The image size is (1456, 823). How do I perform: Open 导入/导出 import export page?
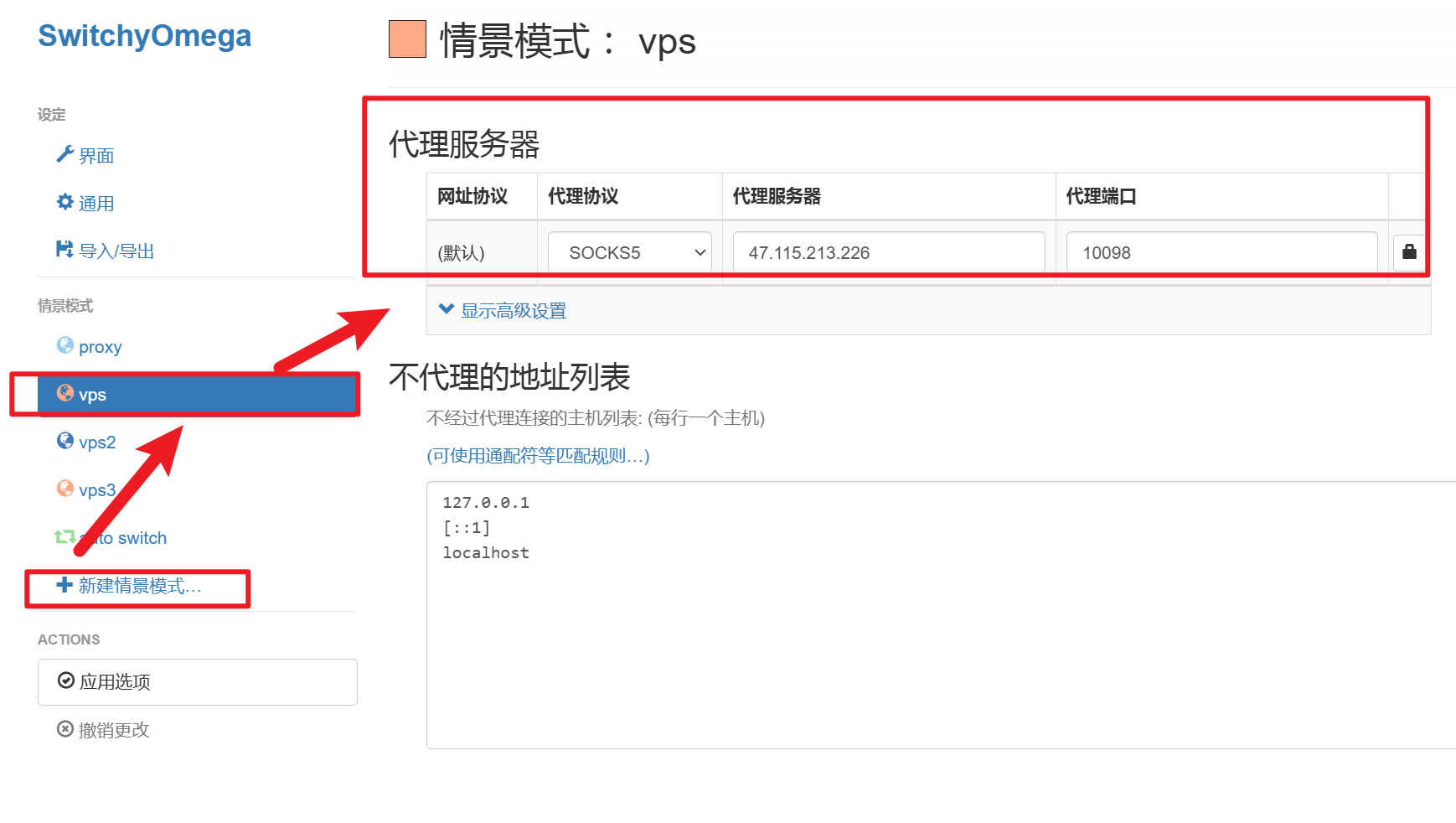pos(116,251)
